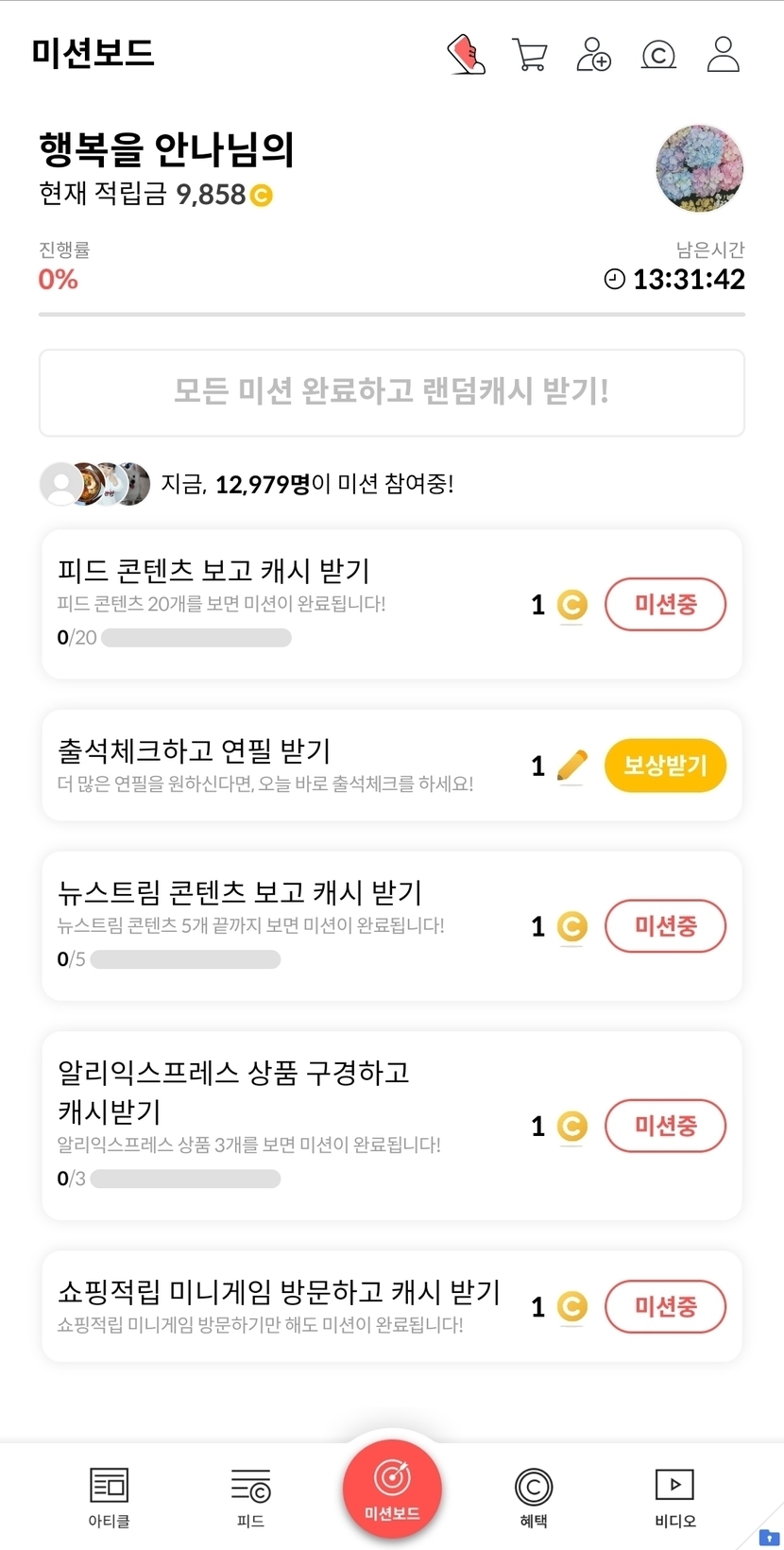The image size is (784, 1550).
Task: Tap the hydrangea profile photo
Action: (x=700, y=169)
